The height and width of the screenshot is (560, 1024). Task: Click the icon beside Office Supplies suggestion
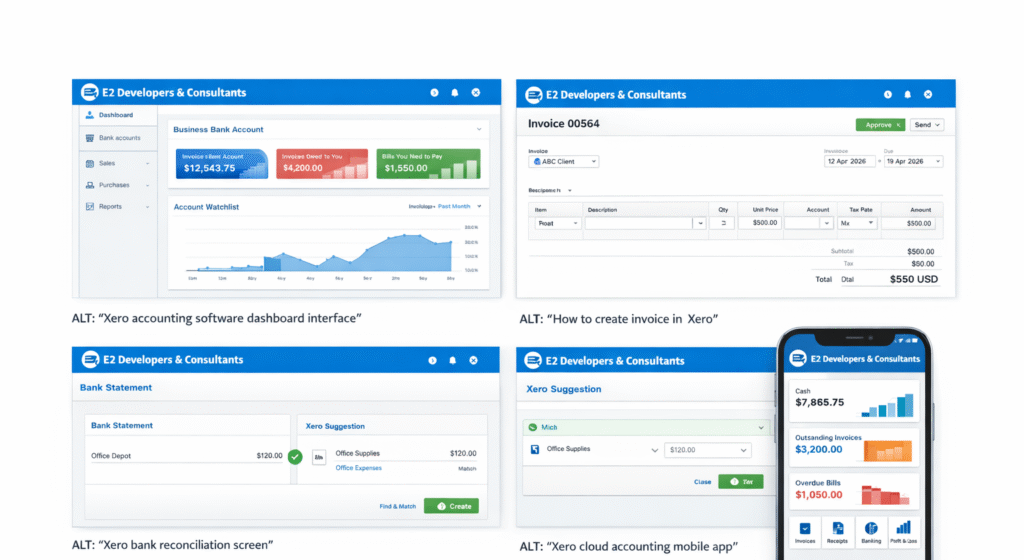click(x=319, y=458)
